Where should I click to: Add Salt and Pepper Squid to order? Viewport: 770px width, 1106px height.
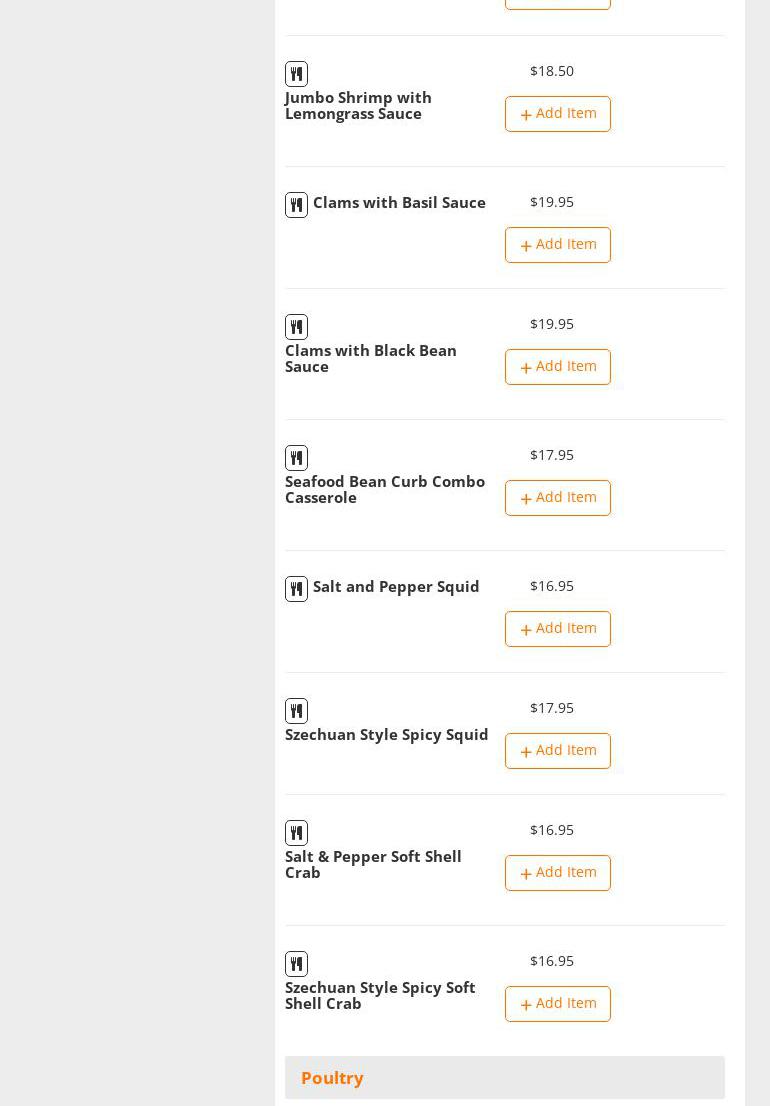tap(557, 629)
